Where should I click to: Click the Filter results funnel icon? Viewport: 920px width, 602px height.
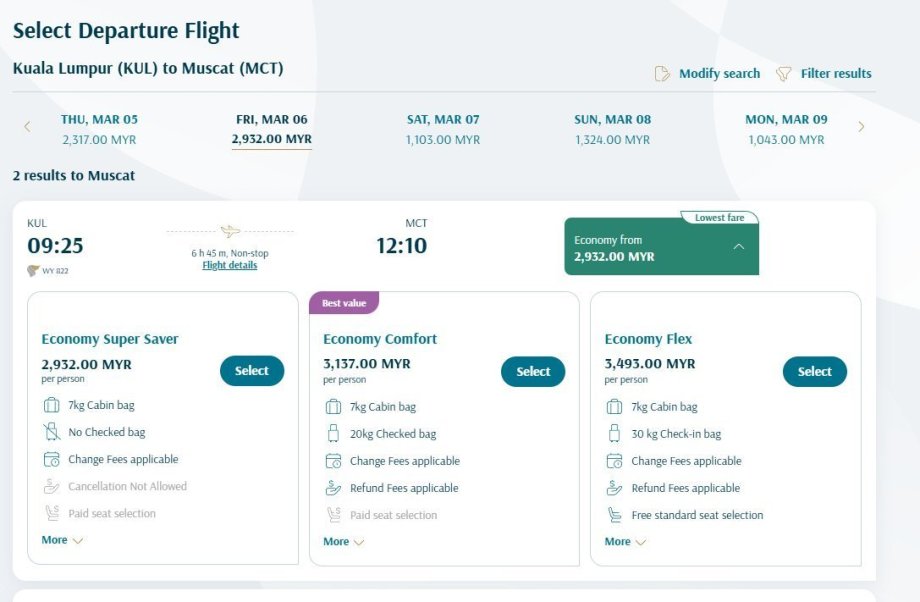pos(784,74)
